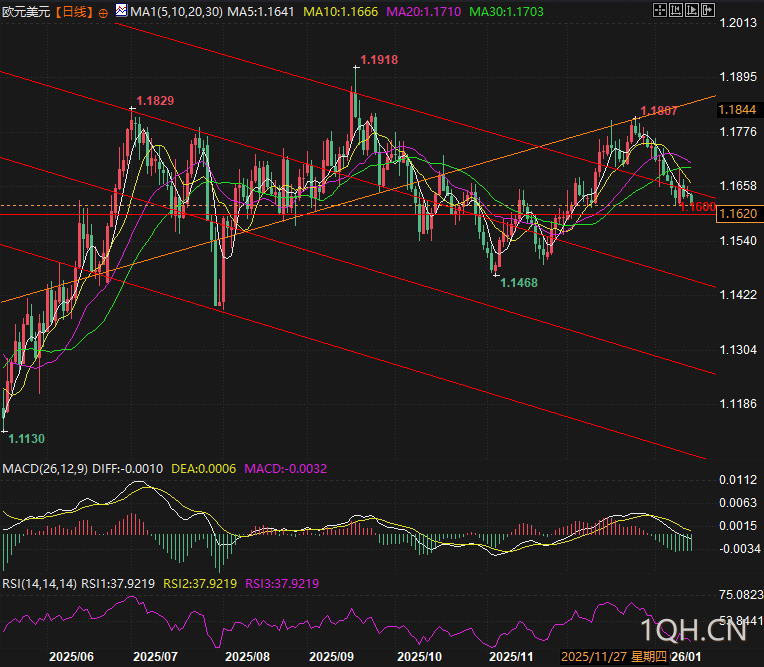Select the 日线 period label
Image resolution: width=764 pixels, height=667 pixels.
pos(73,12)
